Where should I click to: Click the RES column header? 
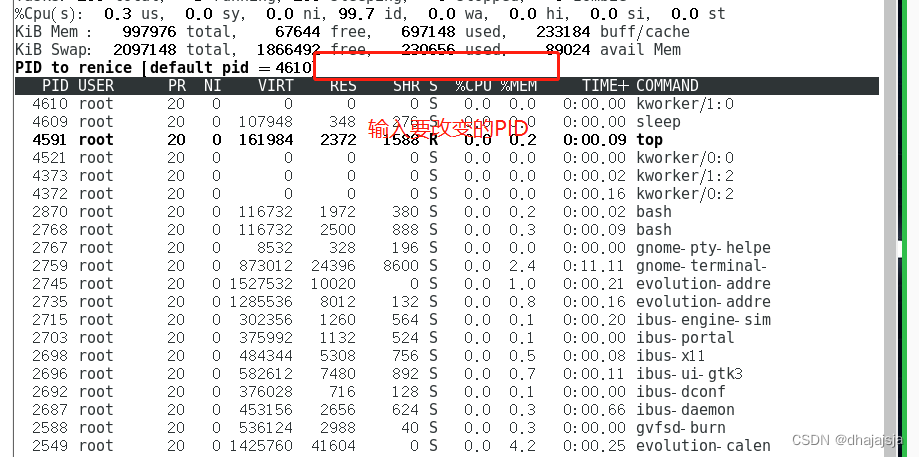click(343, 86)
